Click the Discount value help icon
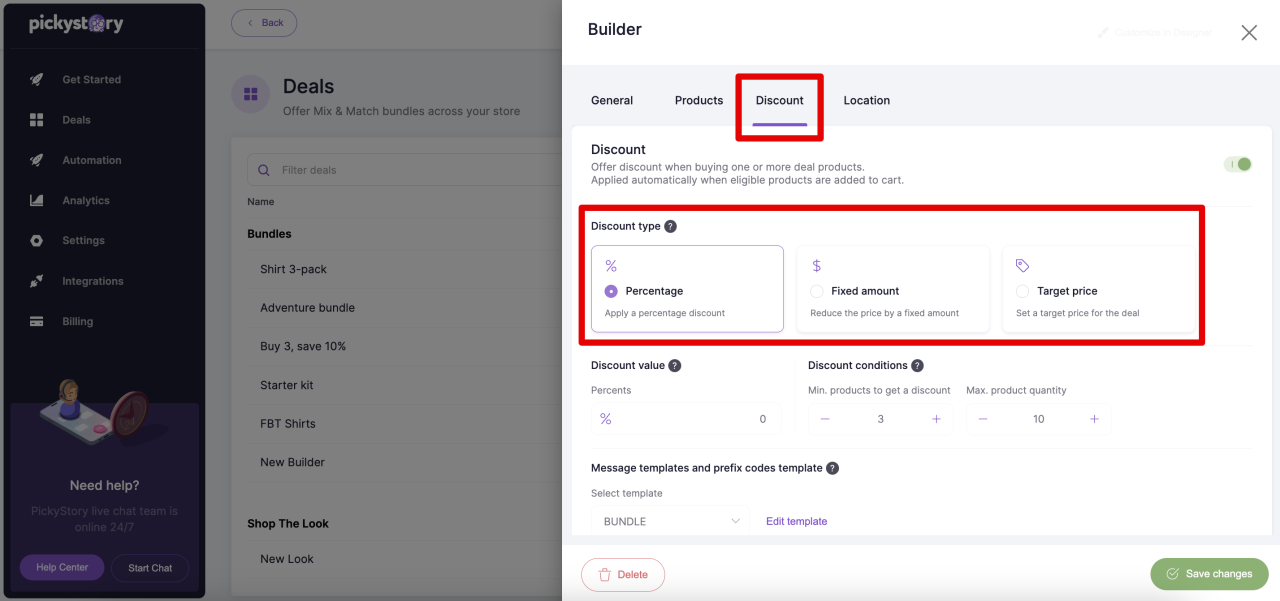 (x=675, y=366)
